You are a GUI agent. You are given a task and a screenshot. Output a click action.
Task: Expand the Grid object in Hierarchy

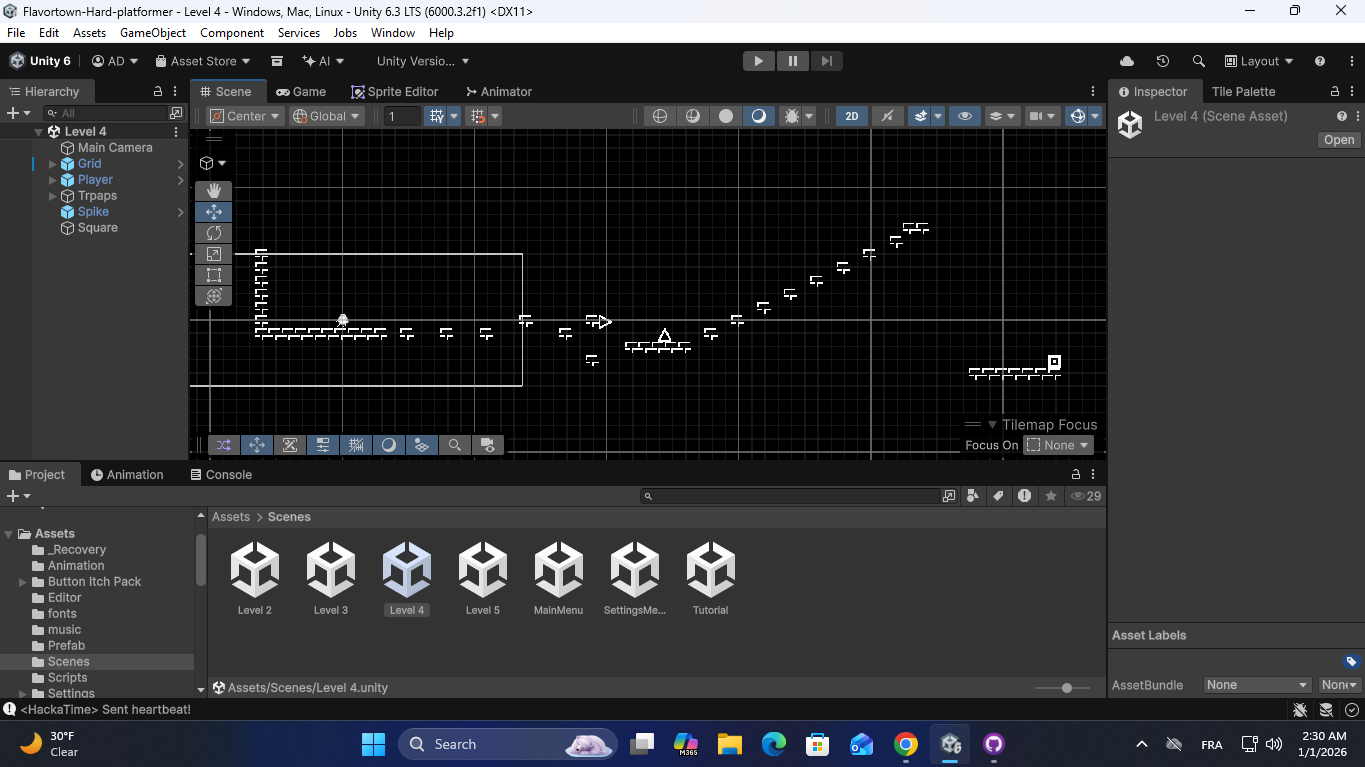tap(53, 164)
